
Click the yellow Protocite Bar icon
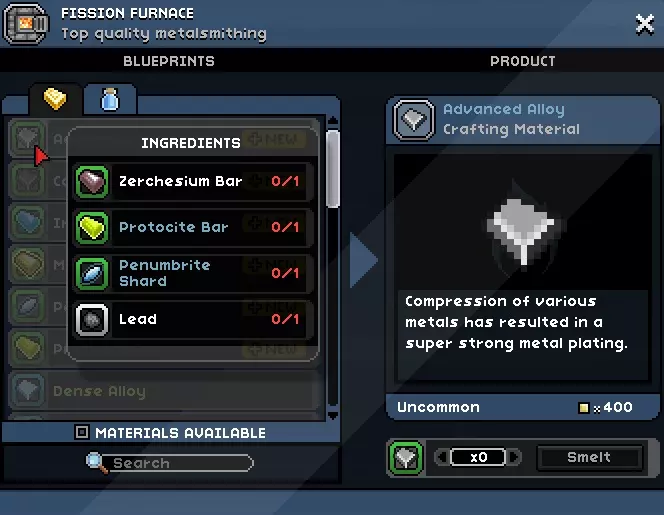[x=92, y=227]
